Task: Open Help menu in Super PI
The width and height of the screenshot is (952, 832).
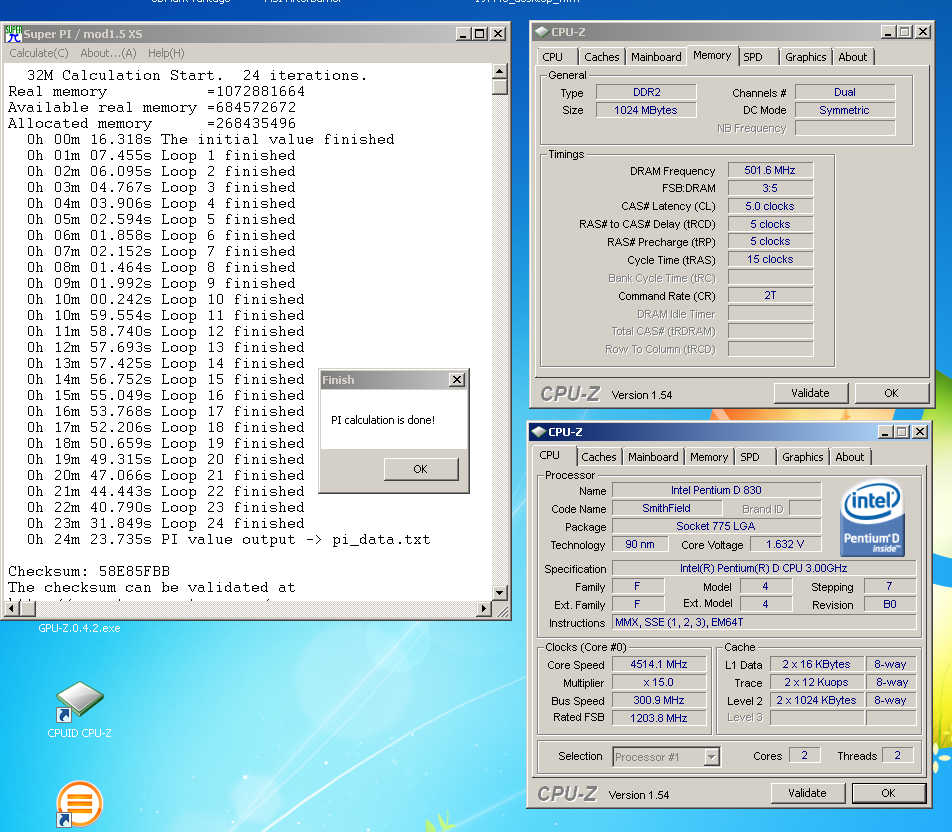Action: click(x=166, y=53)
